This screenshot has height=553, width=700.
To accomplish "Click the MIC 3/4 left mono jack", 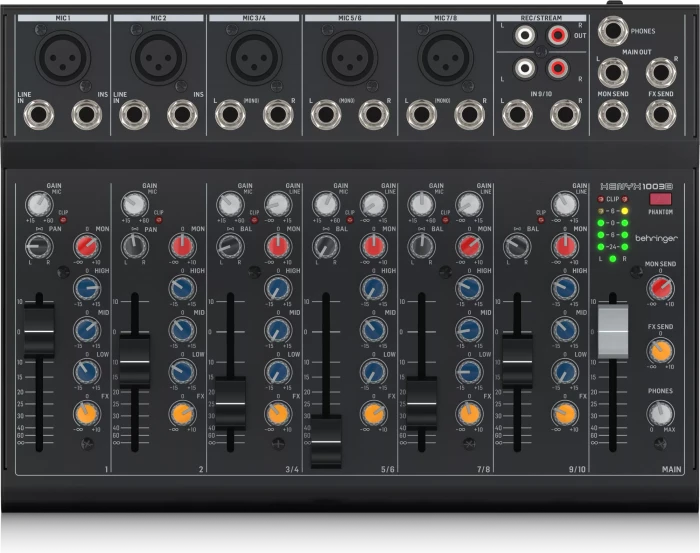I will 230,115.
